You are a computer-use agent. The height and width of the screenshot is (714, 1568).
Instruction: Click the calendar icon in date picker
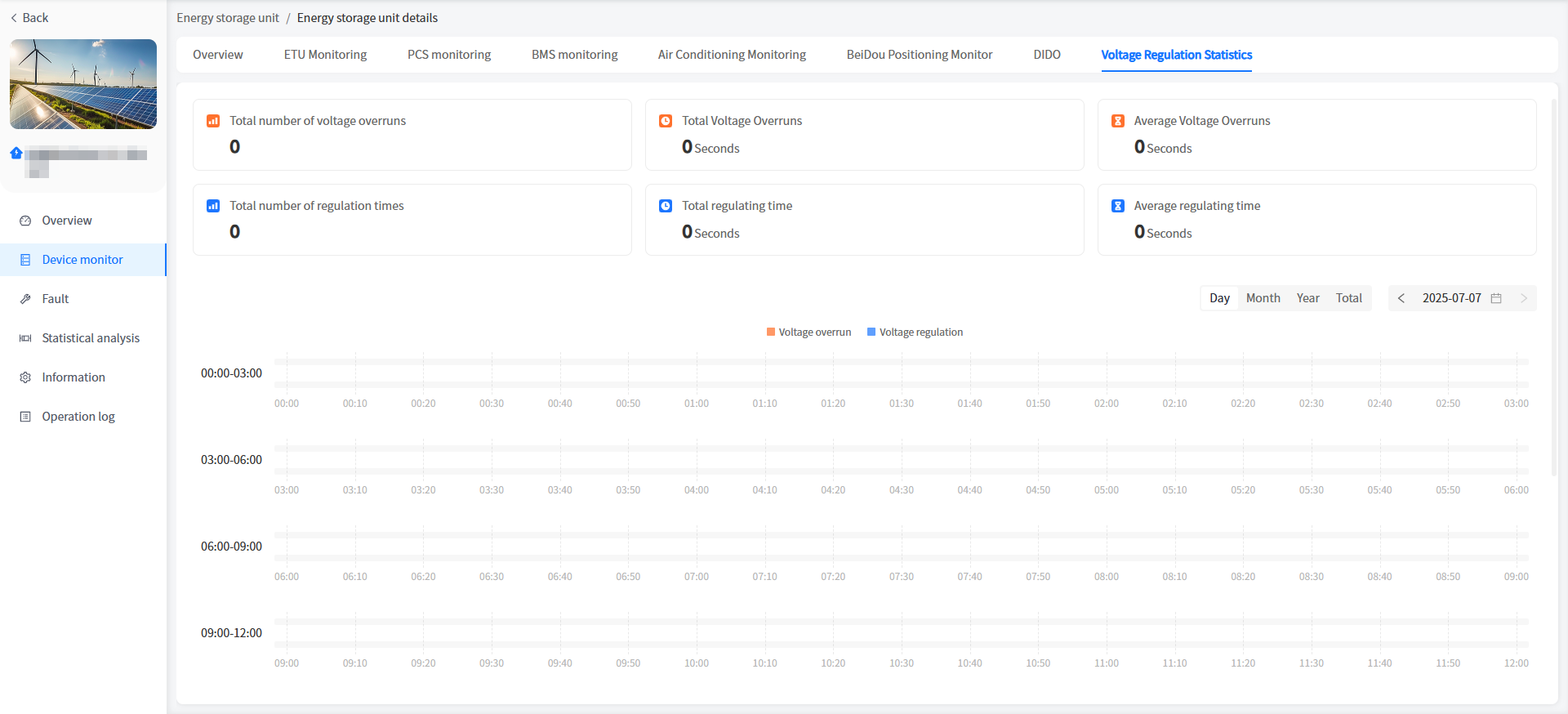click(1496, 298)
